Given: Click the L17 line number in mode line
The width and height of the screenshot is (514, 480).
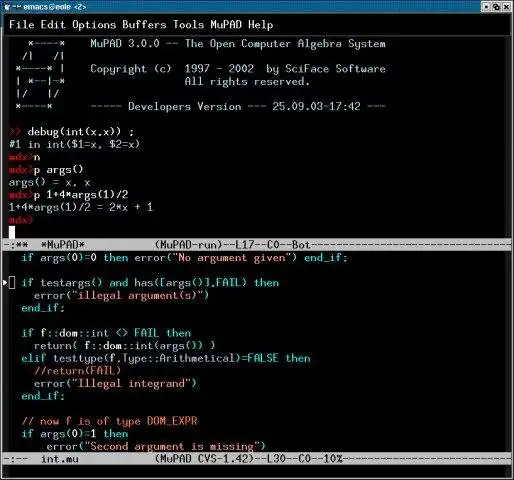Looking at the screenshot, I should click(244, 245).
